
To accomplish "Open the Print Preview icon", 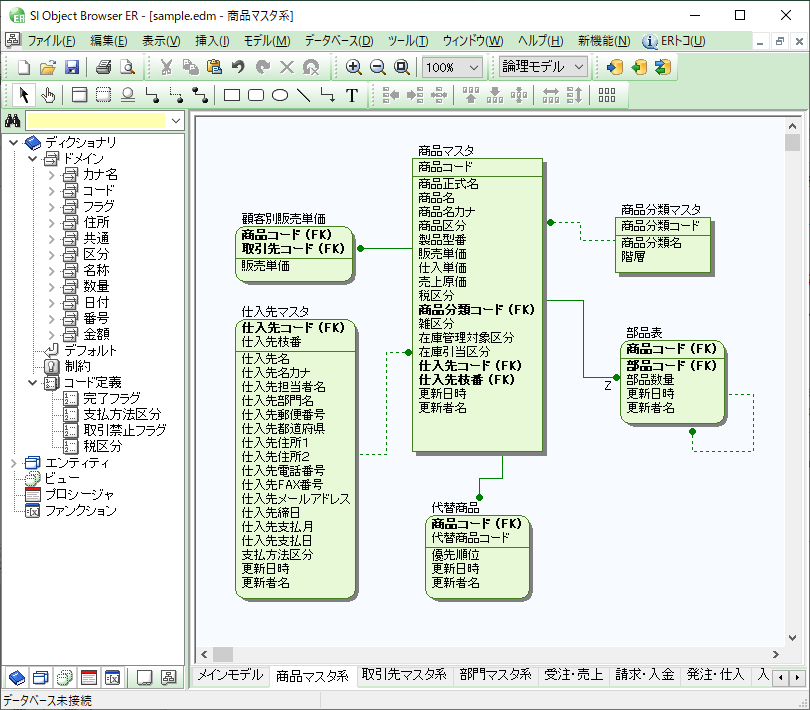I will tap(126, 69).
